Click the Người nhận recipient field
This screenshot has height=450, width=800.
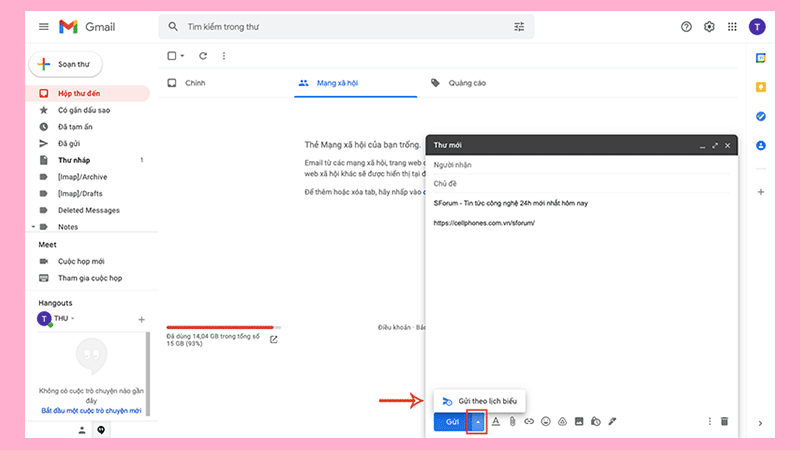pos(581,165)
